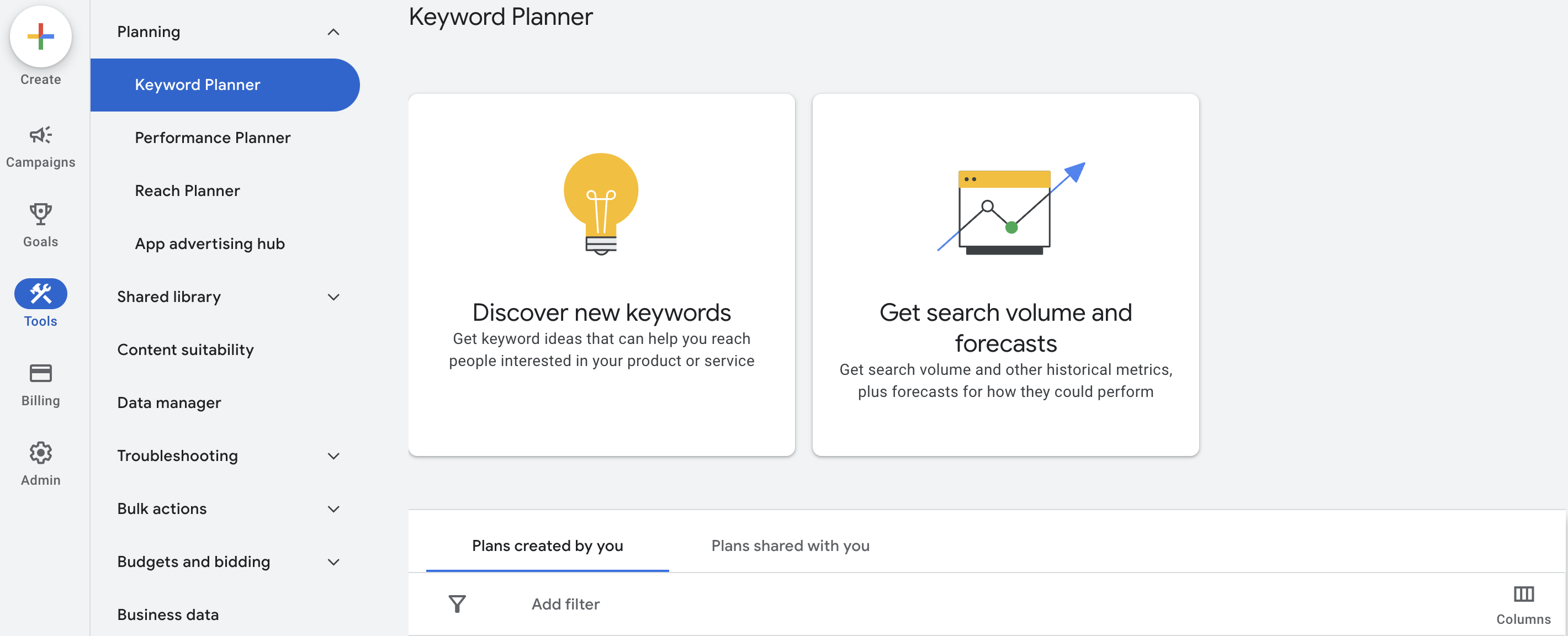
Task: Expand the Shared library section
Action: point(333,297)
